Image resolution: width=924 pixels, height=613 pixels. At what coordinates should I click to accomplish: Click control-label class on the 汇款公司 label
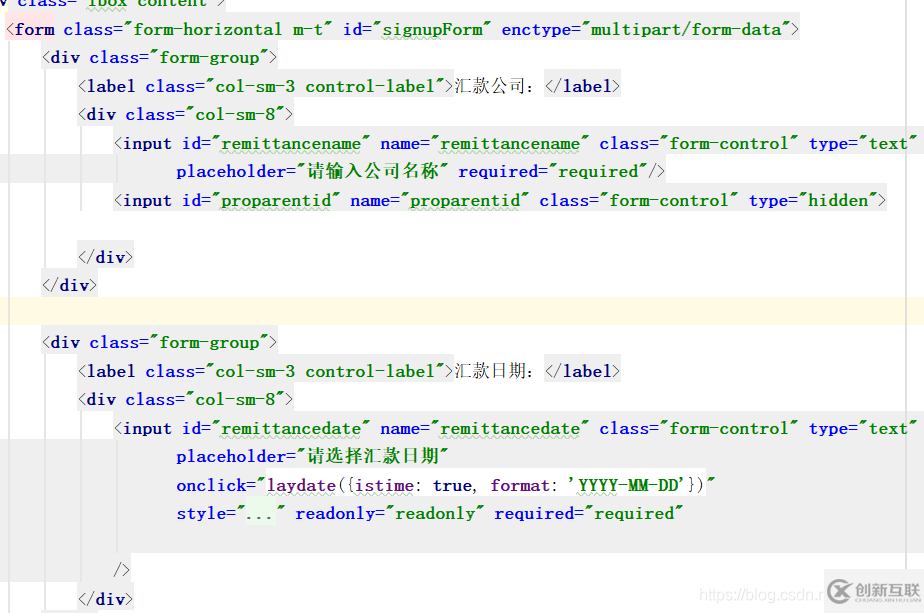click(369, 87)
